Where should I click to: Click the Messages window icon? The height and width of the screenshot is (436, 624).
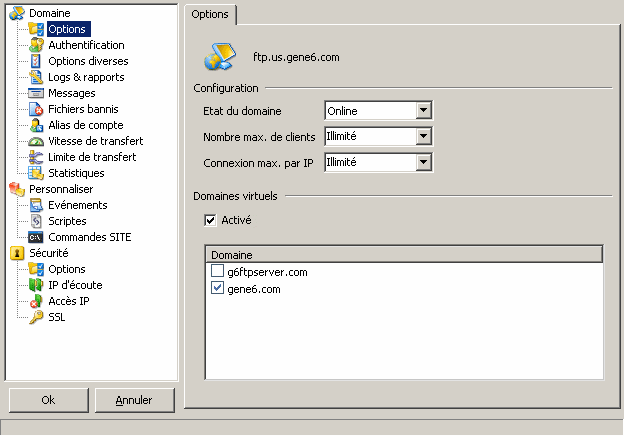(x=36, y=93)
